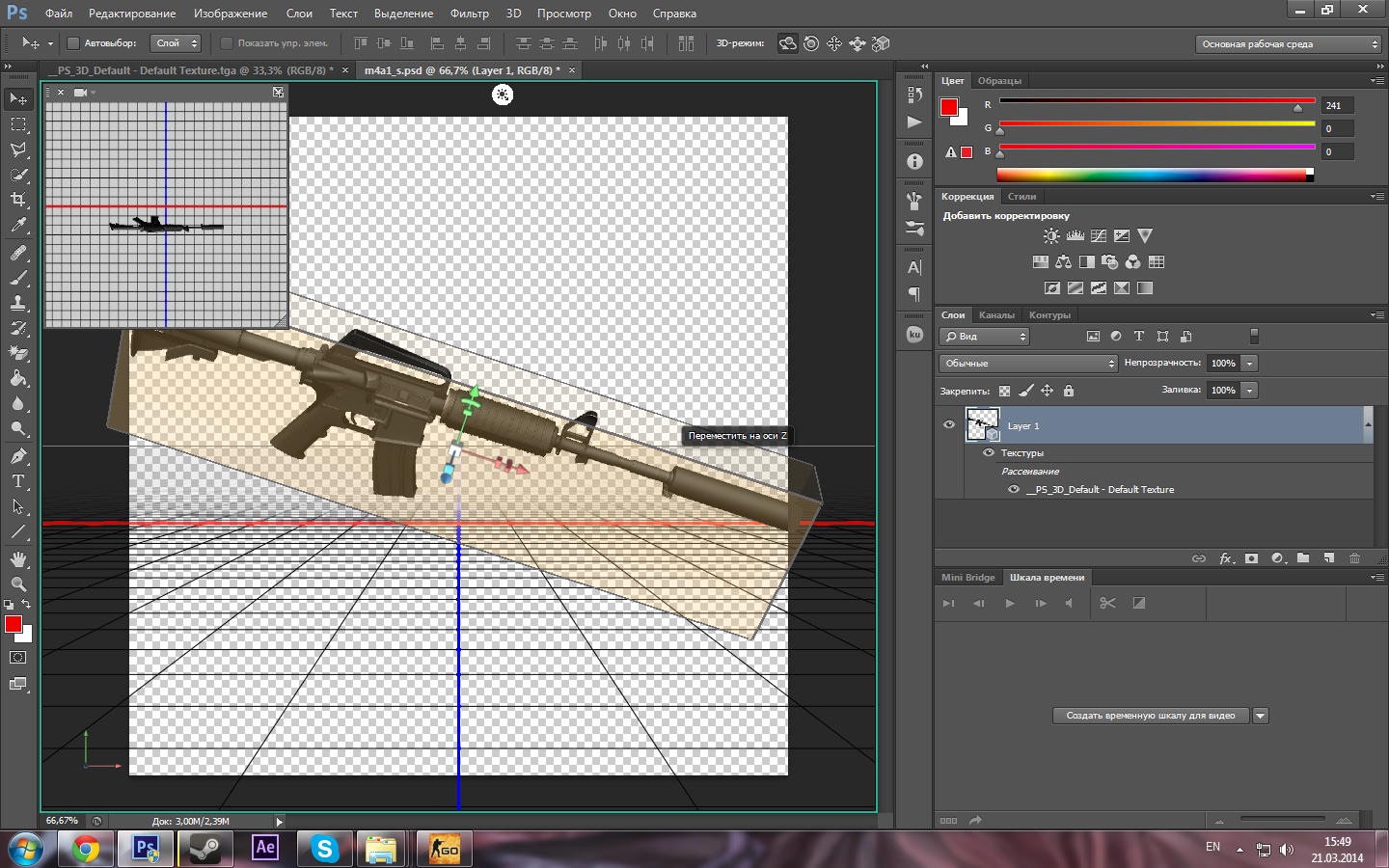Open Photoshop from Windows taskbar

[146, 849]
